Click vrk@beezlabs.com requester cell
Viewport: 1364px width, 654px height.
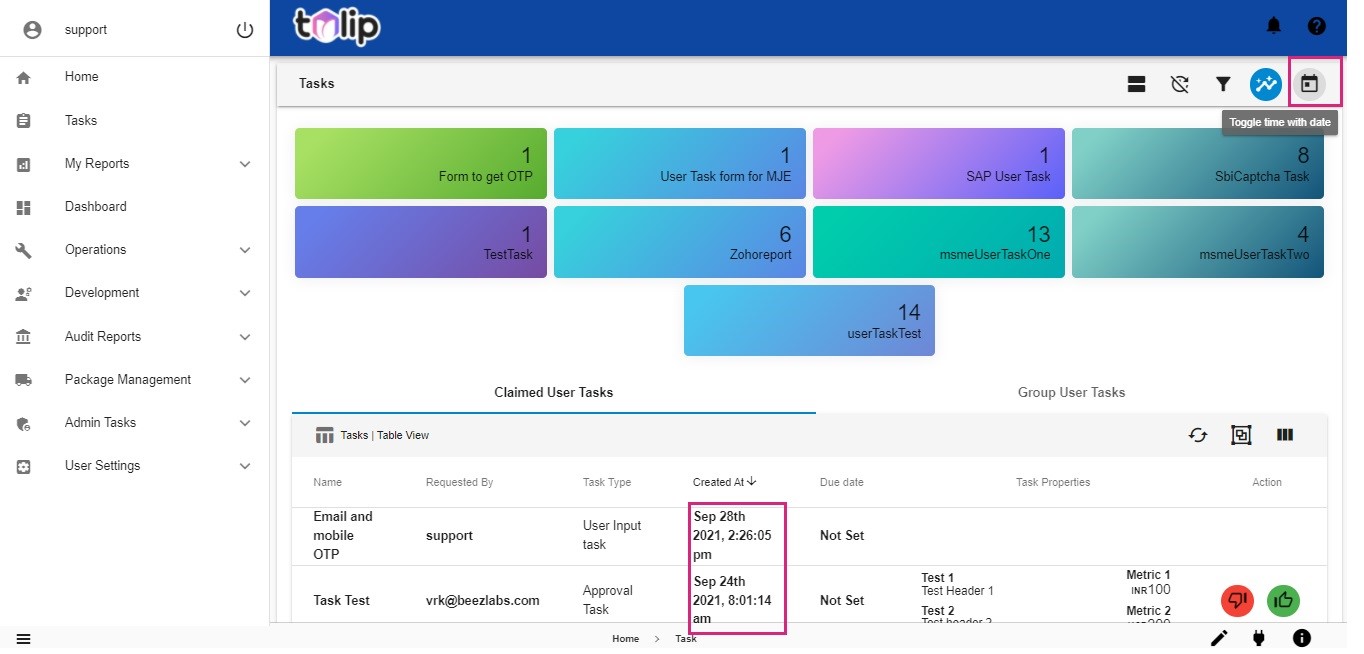[482, 601]
